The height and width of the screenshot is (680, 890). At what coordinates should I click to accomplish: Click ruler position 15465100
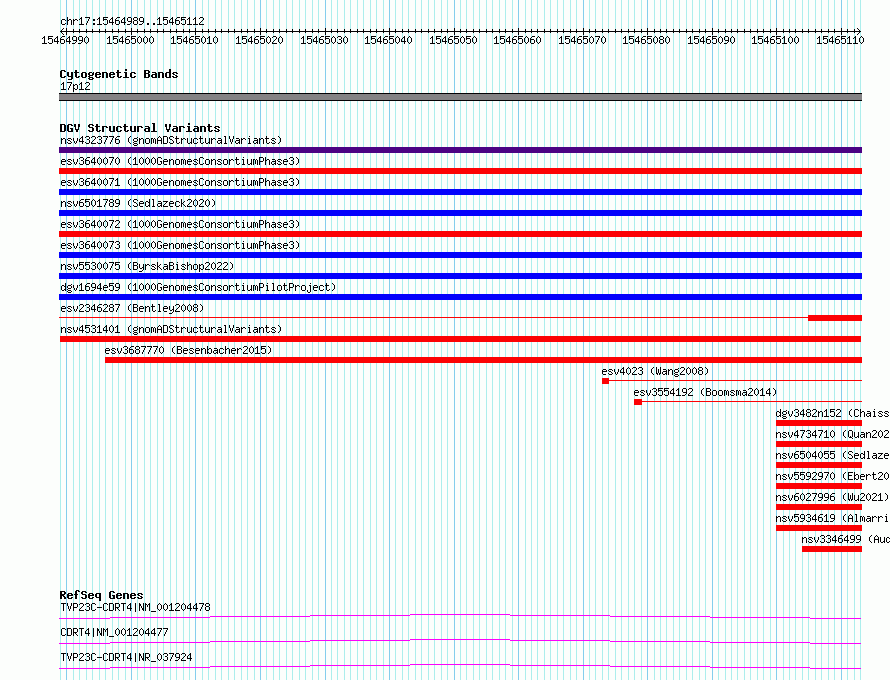point(775,40)
